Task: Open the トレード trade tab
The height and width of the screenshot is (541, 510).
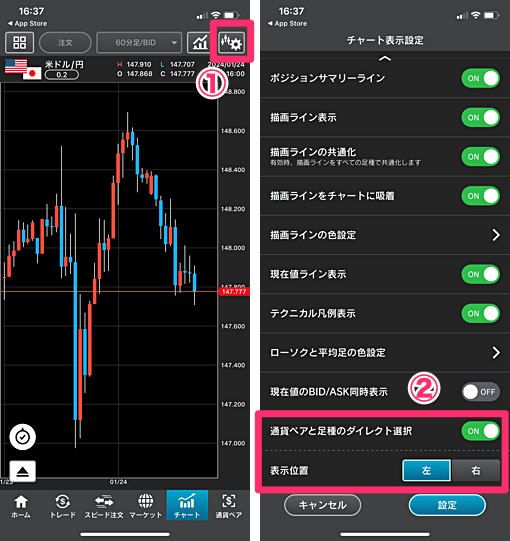Action: (x=62, y=506)
